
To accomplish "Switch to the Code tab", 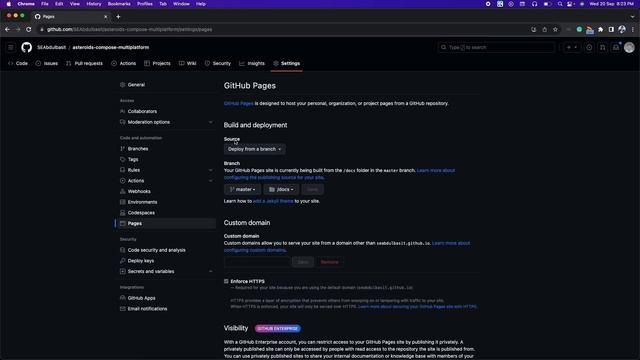I will (x=18, y=63).
